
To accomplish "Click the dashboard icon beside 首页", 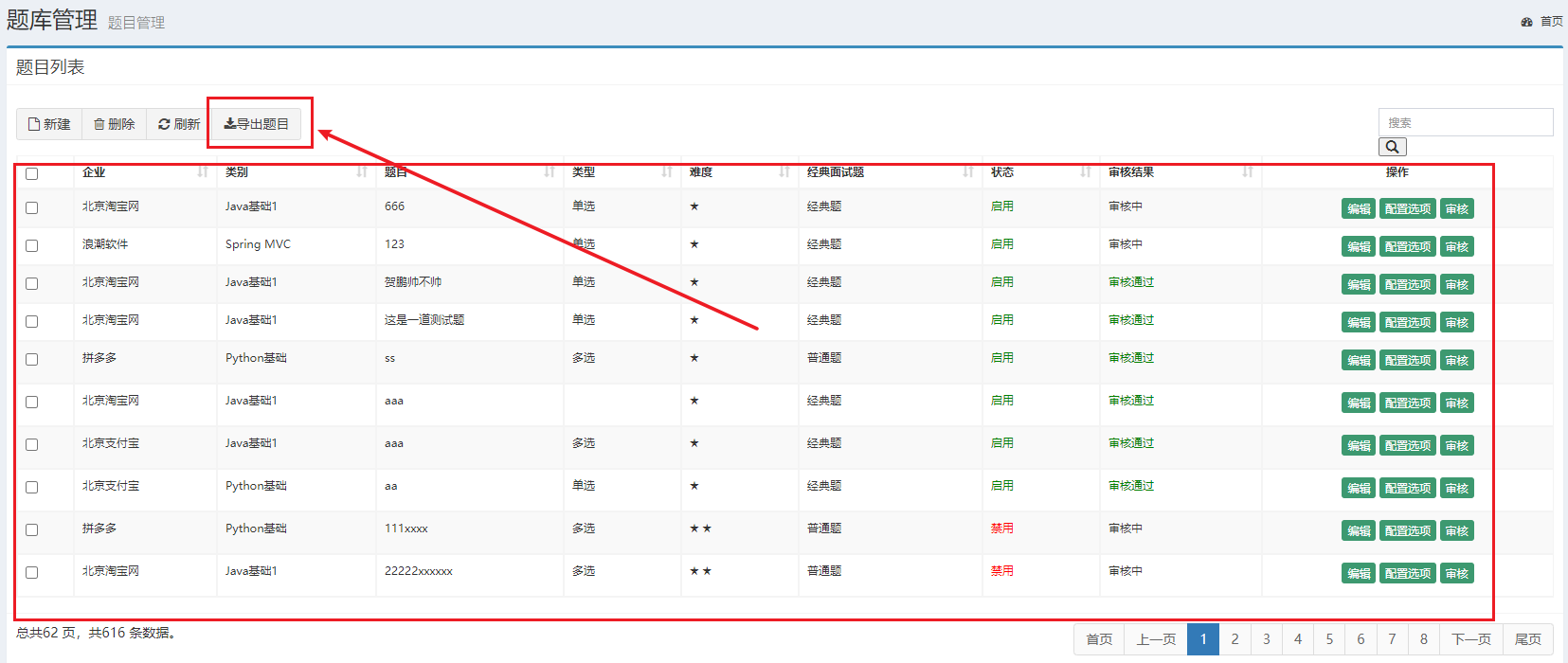I will click(x=1526, y=22).
